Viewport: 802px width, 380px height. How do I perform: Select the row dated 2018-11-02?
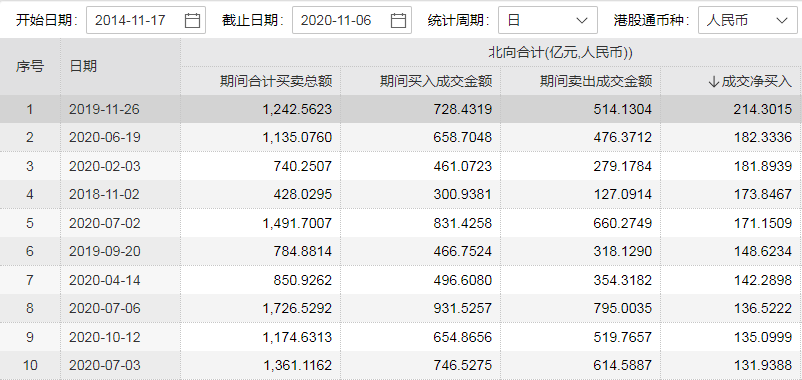(x=401, y=194)
